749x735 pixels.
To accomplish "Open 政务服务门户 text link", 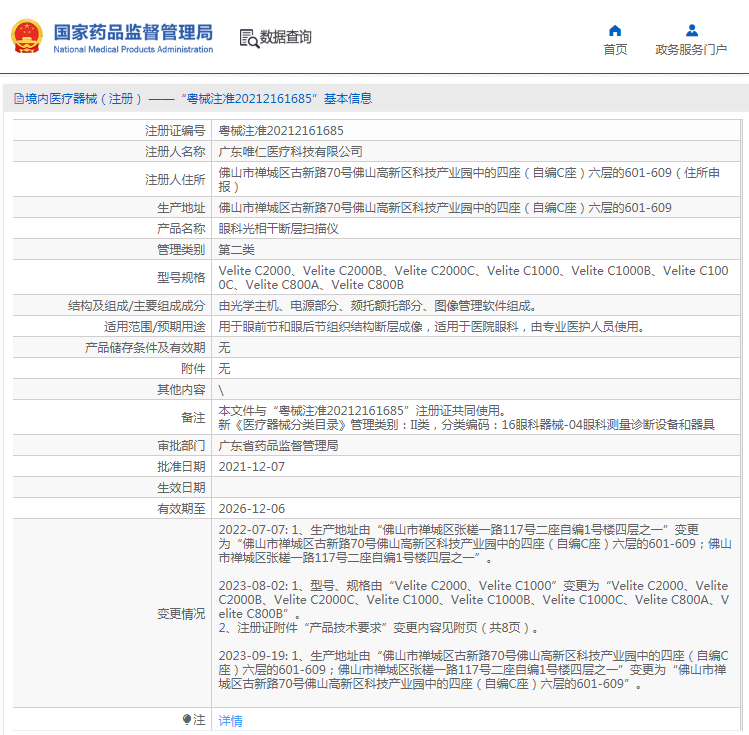I will pos(691,50).
